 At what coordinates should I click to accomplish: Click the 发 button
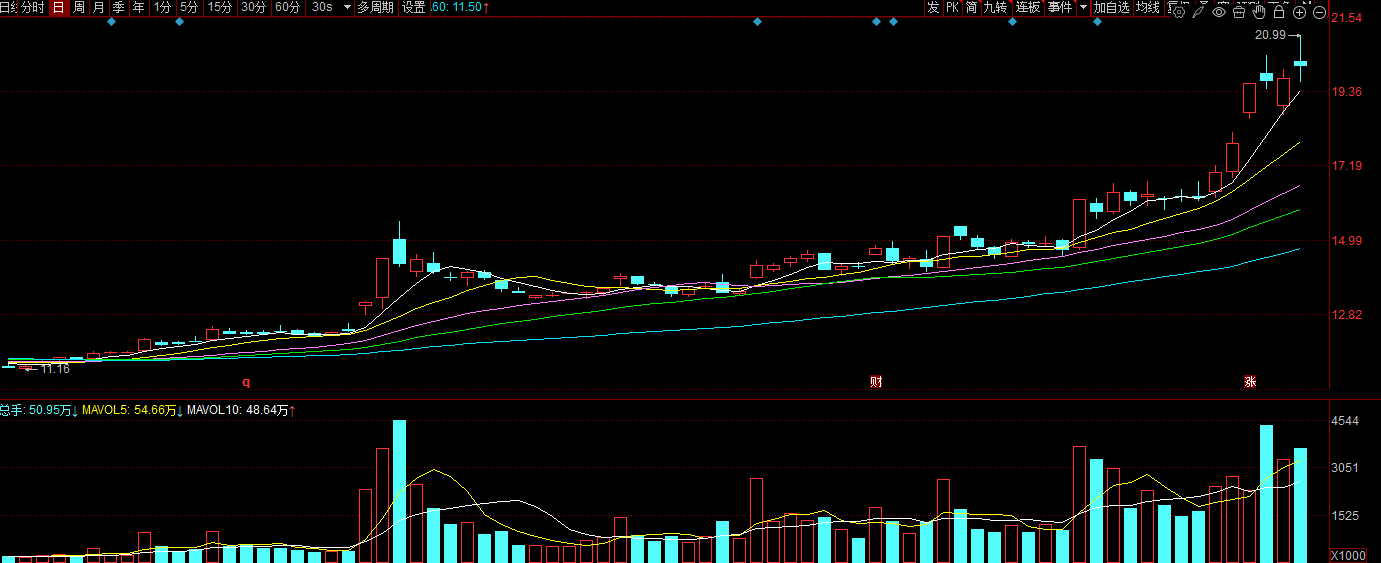tap(933, 7)
